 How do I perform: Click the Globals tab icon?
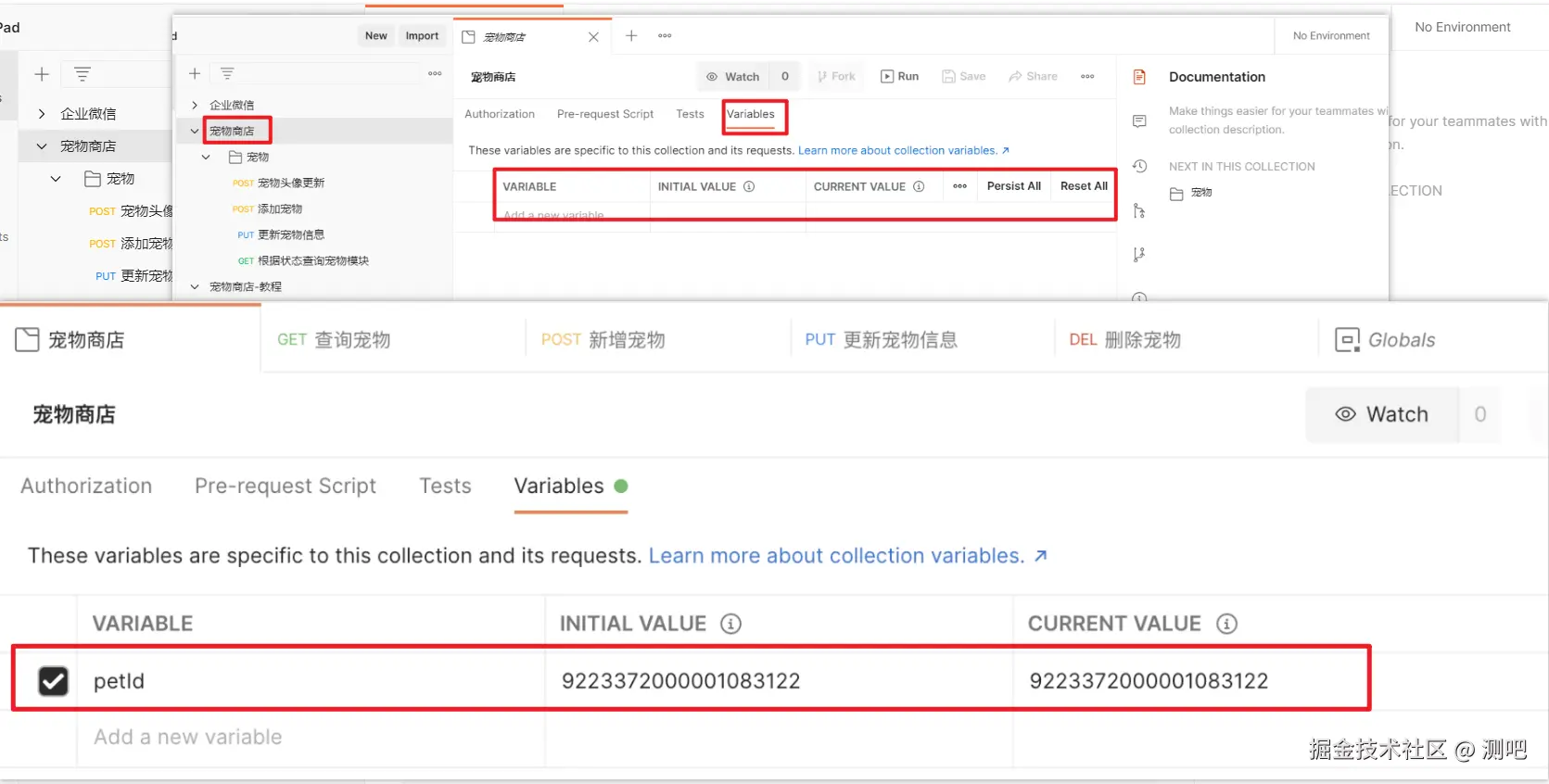[x=1347, y=340]
